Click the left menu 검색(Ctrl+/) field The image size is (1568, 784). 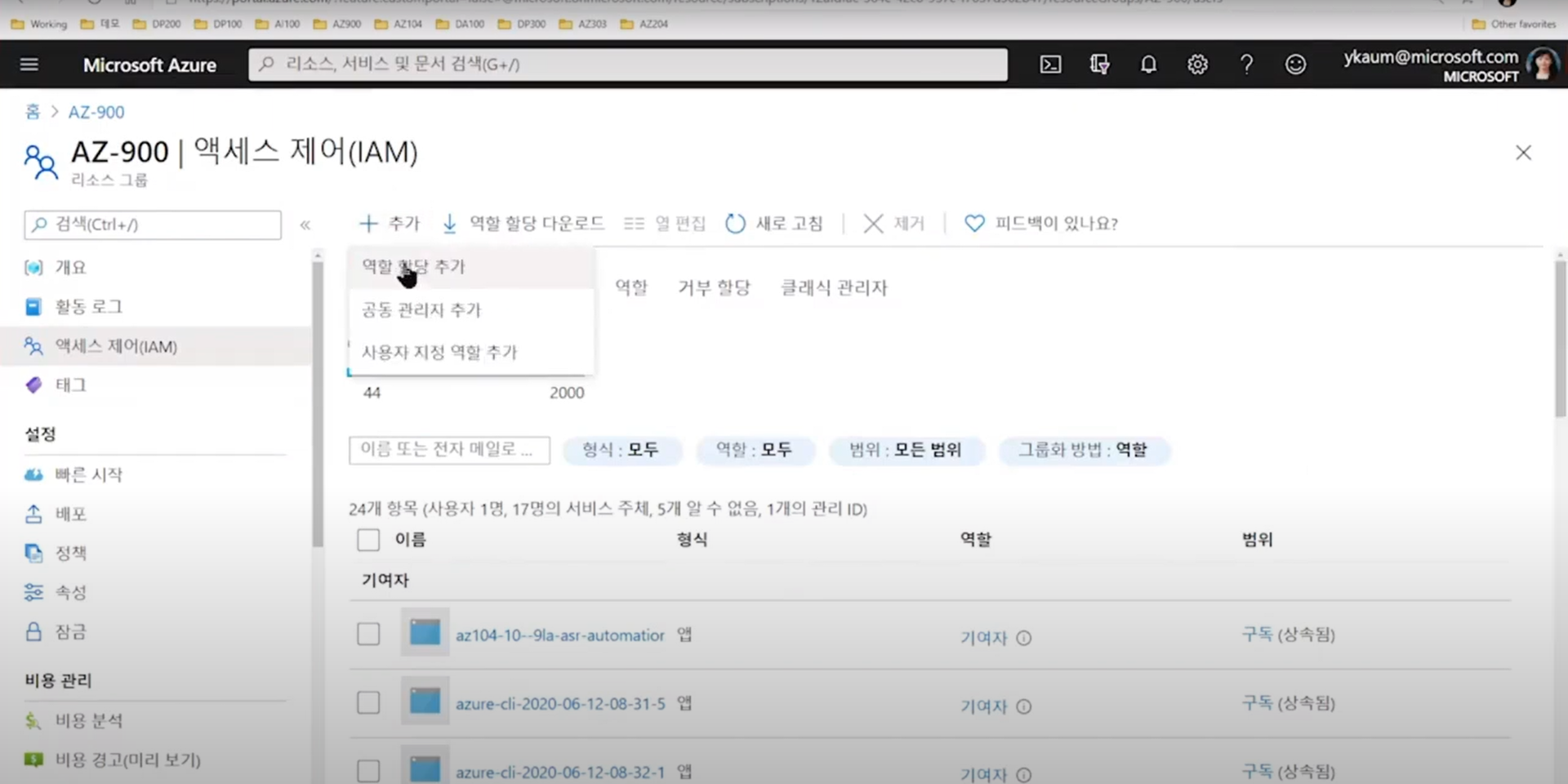coord(153,225)
